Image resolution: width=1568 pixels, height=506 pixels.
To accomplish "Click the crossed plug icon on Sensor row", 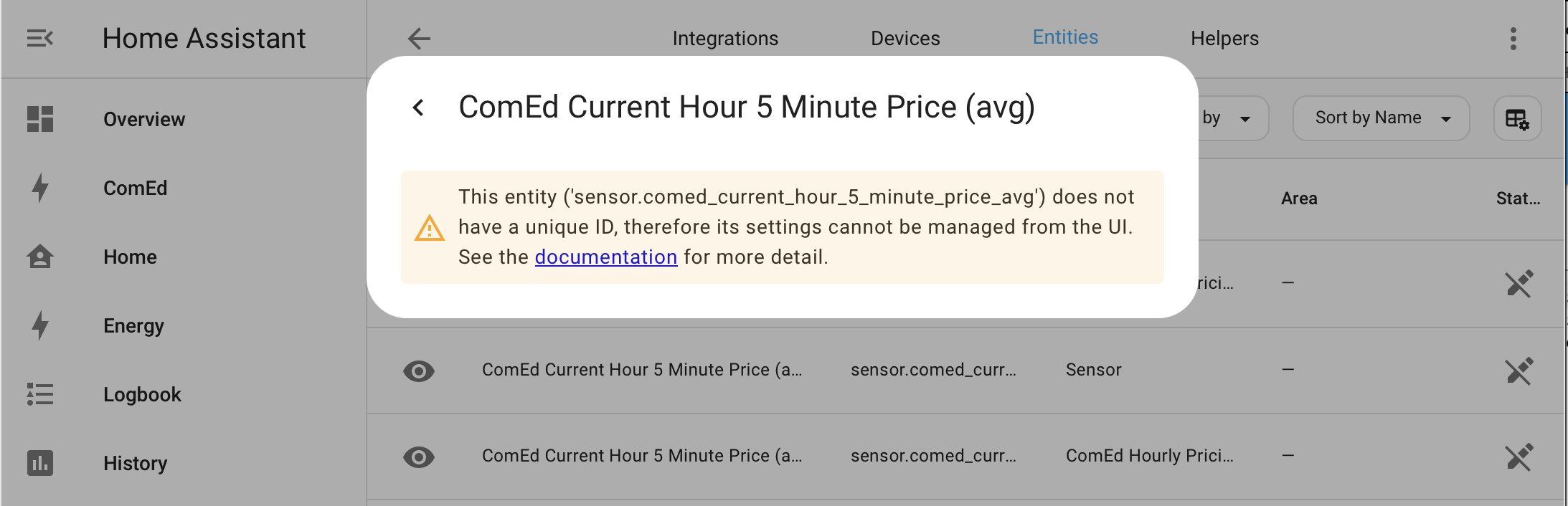I will pyautogui.click(x=1519, y=371).
